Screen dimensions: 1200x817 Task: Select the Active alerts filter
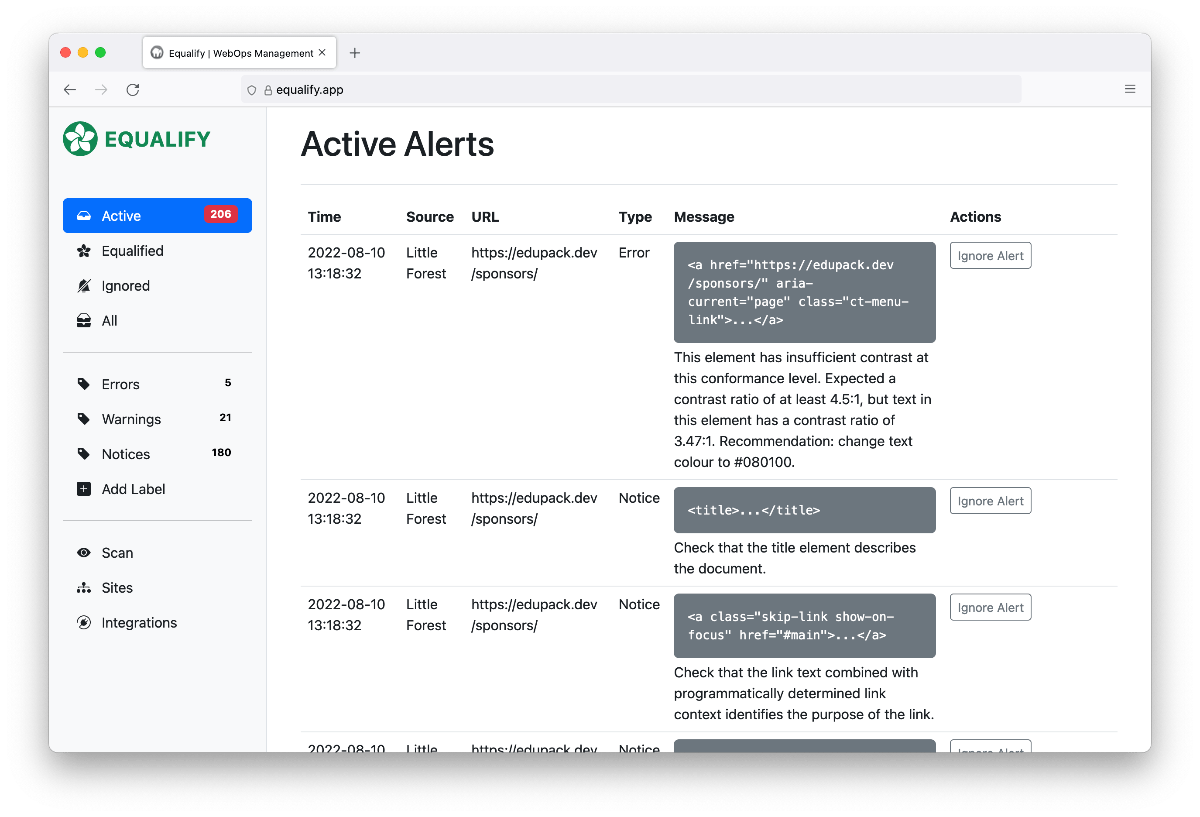[x=120, y=215]
